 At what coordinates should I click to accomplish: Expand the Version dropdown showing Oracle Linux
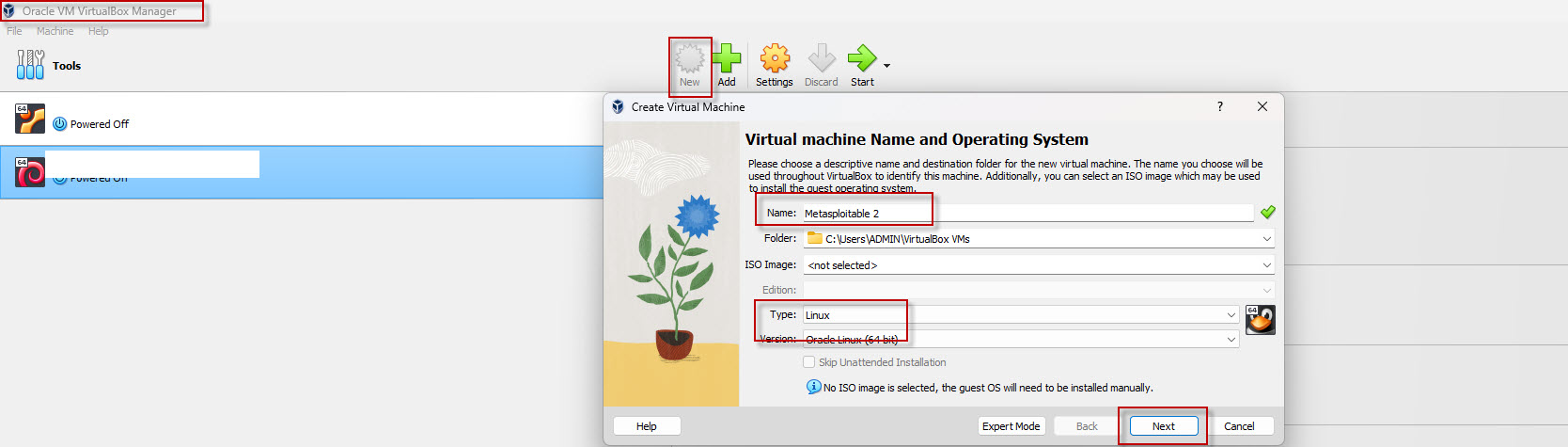coord(1231,339)
